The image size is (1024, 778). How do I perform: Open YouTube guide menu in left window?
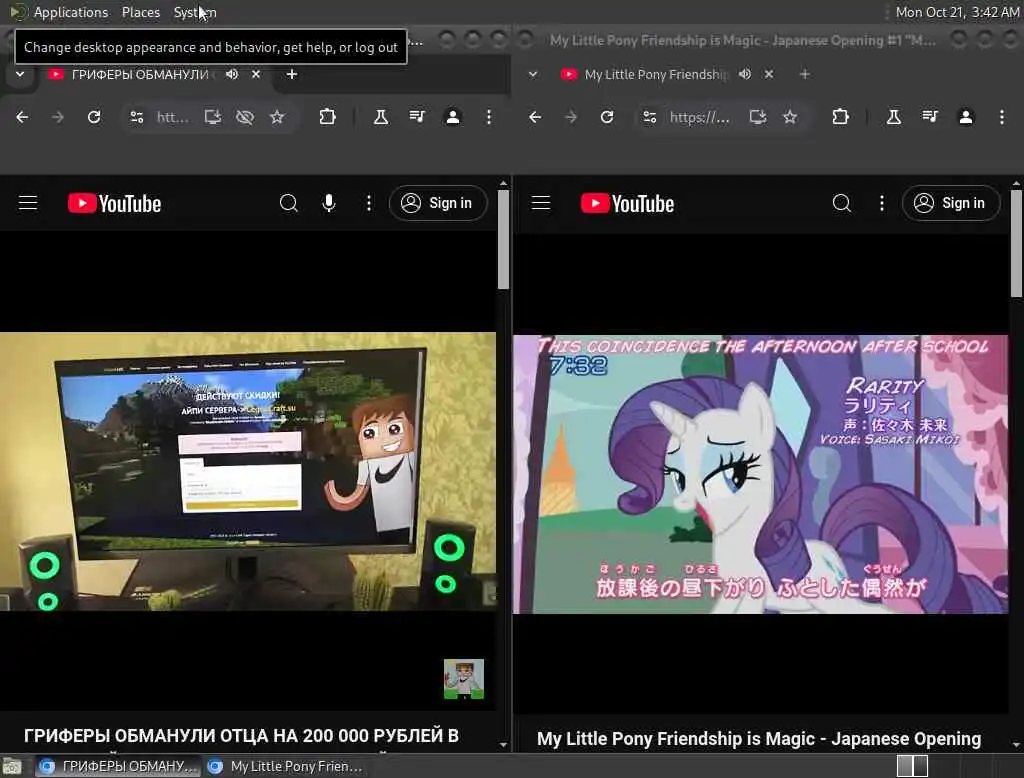pos(28,203)
